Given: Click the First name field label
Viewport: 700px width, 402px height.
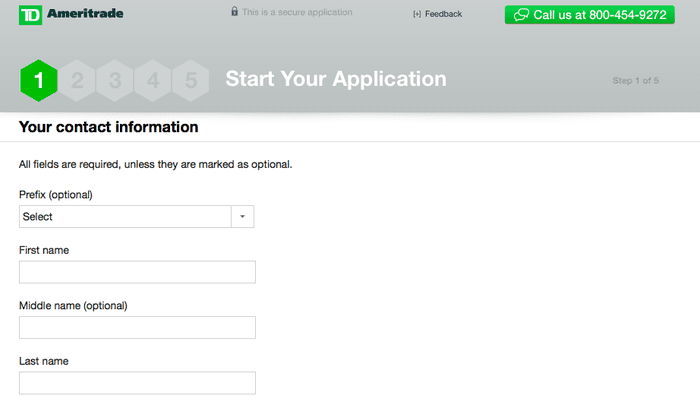Looking at the screenshot, I should pyautogui.click(x=44, y=250).
